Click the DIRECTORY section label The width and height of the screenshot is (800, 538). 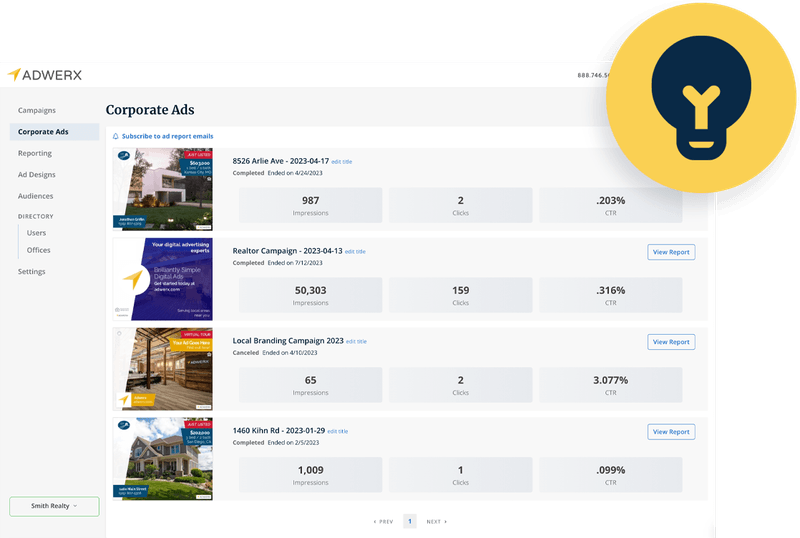pyautogui.click(x=36, y=216)
